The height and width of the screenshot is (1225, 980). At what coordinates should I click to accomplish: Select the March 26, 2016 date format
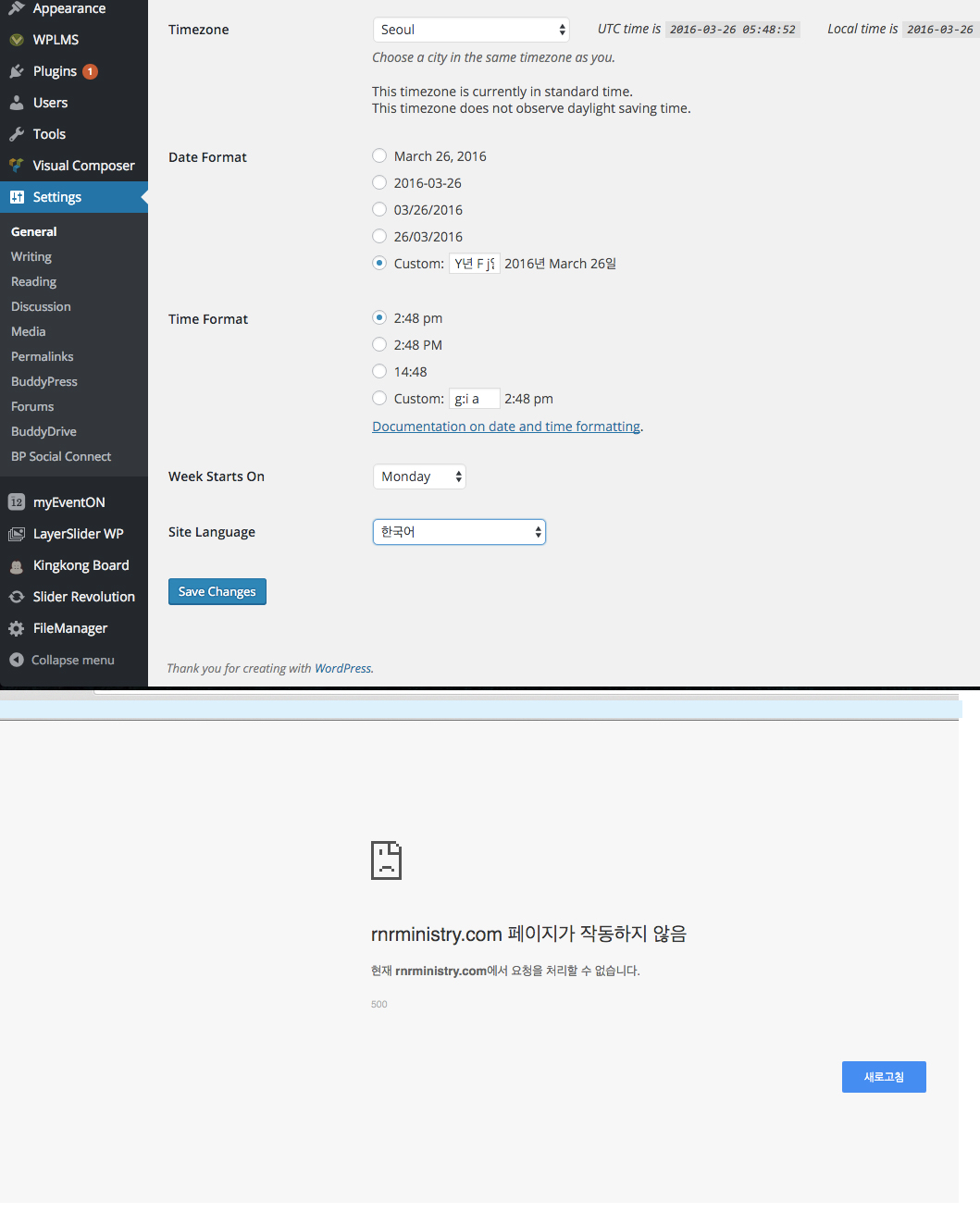tap(379, 156)
